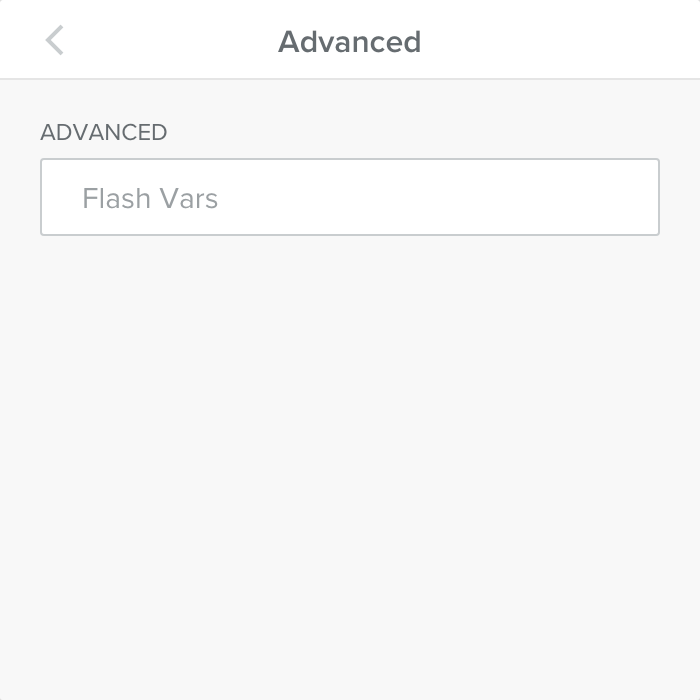Activate the field under the ADVANCED label
The image size is (700, 700).
point(349,197)
